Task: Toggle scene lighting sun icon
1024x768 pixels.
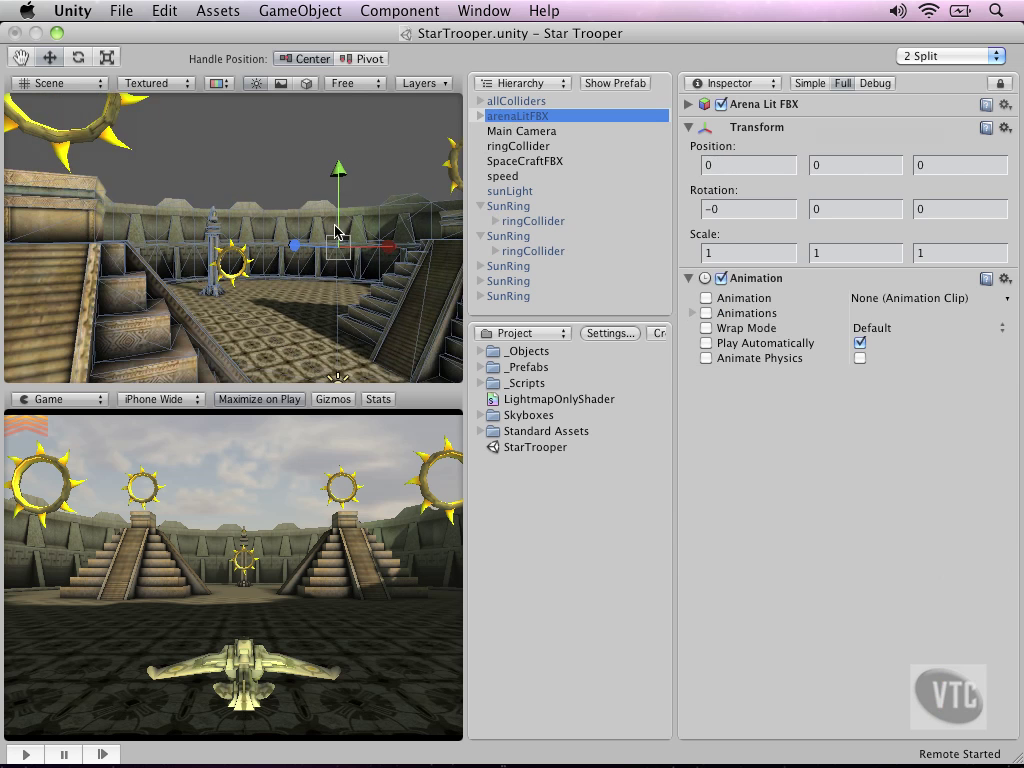Action: tap(257, 84)
